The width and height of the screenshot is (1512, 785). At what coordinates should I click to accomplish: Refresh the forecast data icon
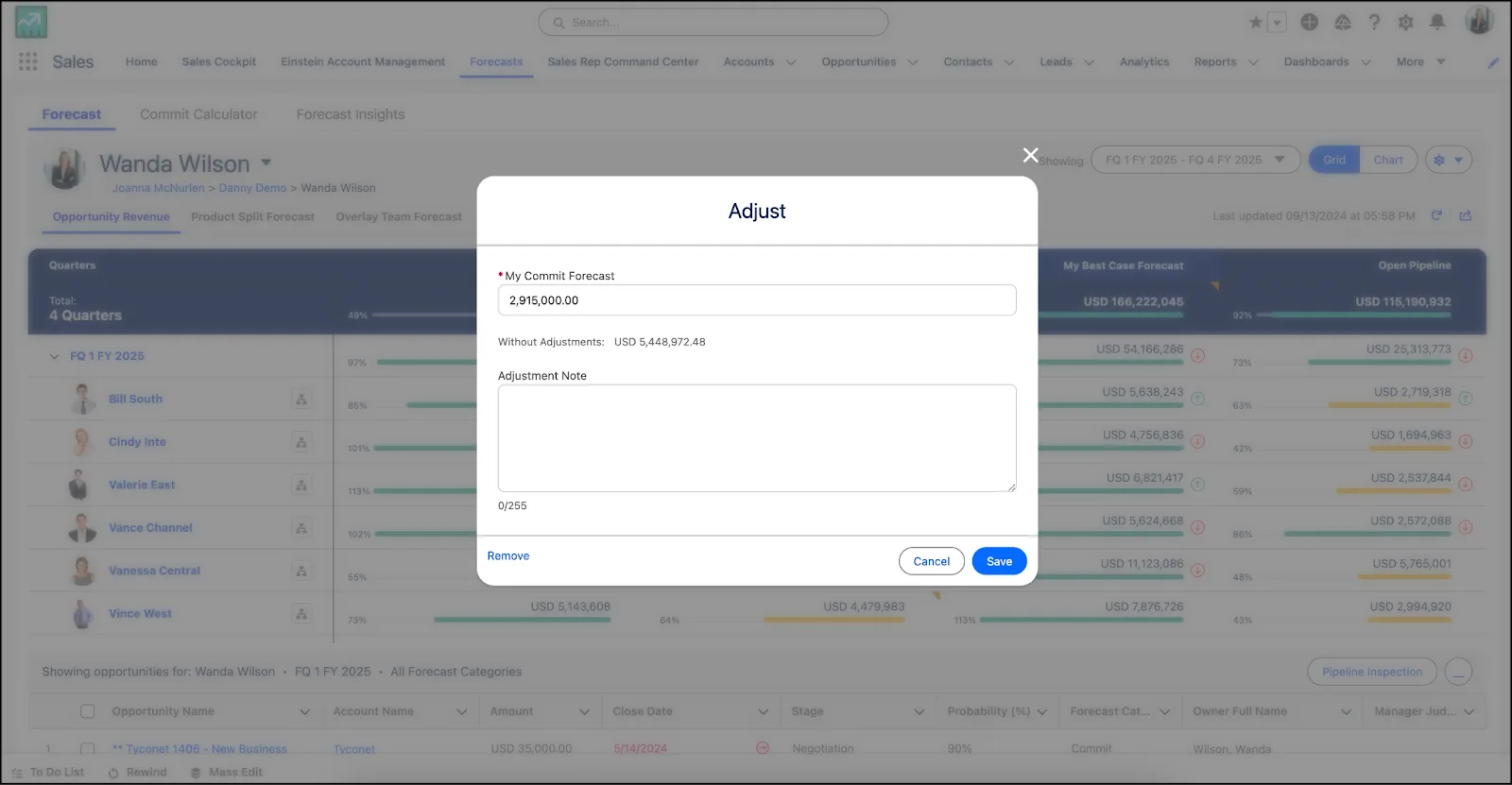coord(1436,215)
